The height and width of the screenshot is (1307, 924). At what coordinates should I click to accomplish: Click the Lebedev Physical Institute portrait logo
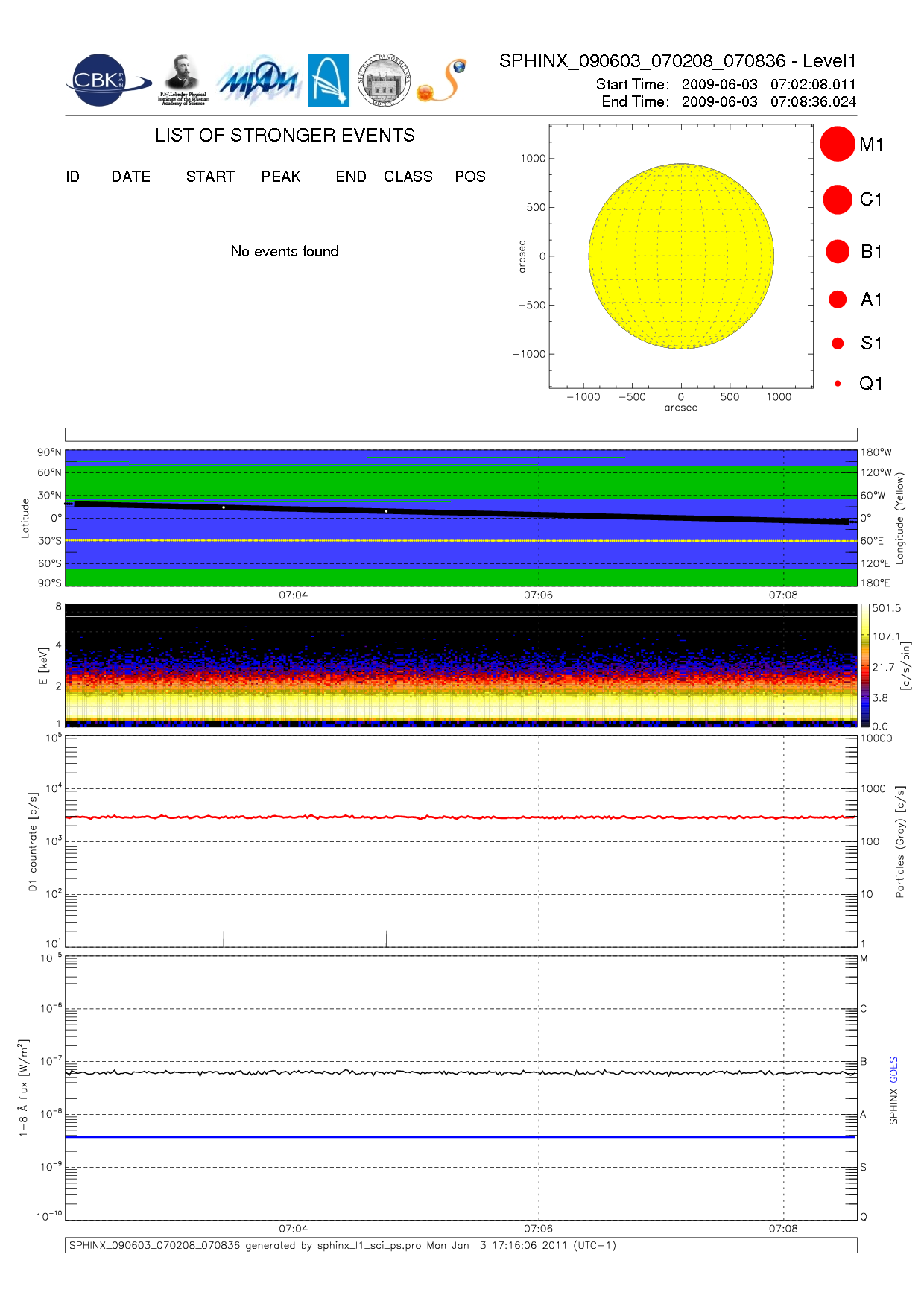pyautogui.click(x=183, y=80)
